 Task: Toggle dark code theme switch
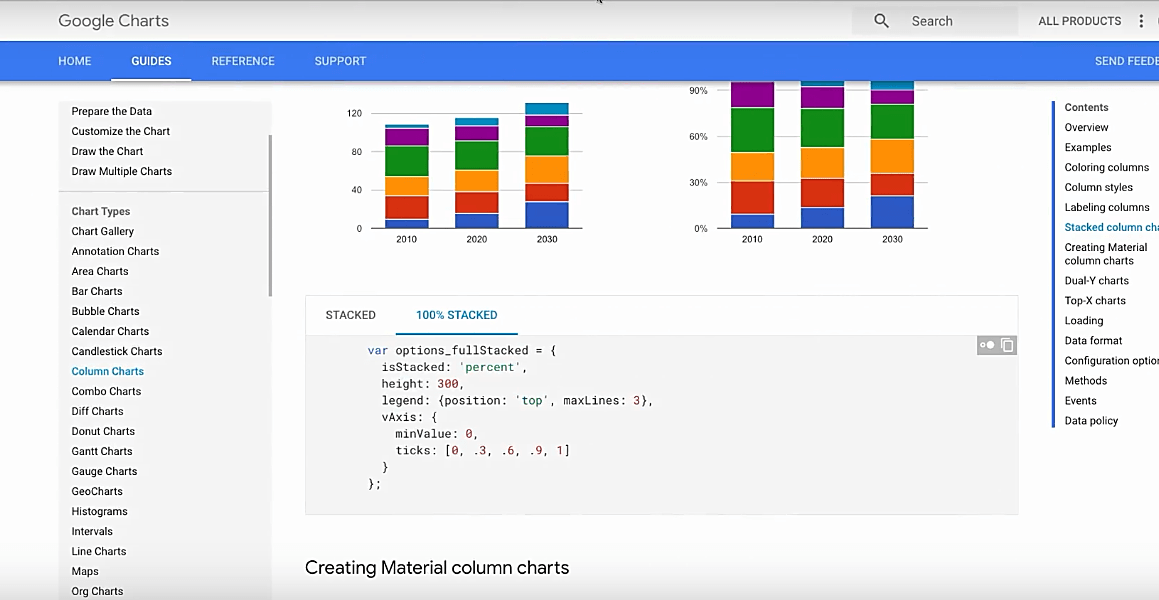coord(987,345)
